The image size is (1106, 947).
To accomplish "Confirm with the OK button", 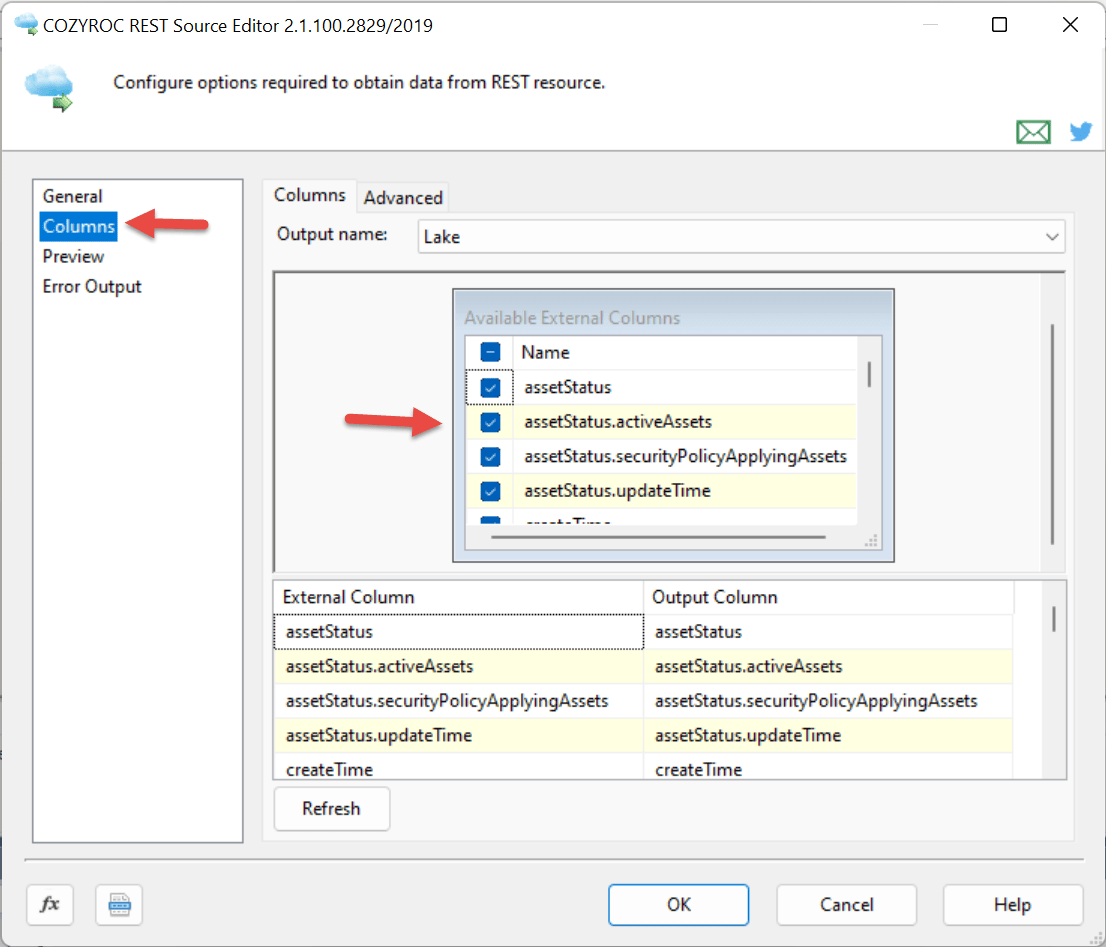I will pyautogui.click(x=679, y=904).
